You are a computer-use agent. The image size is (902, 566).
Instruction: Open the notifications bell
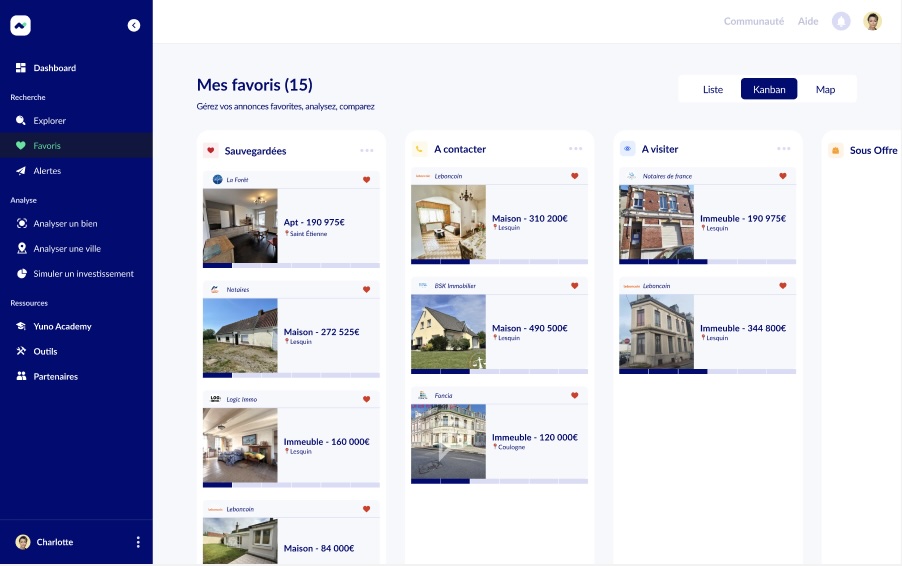(841, 21)
